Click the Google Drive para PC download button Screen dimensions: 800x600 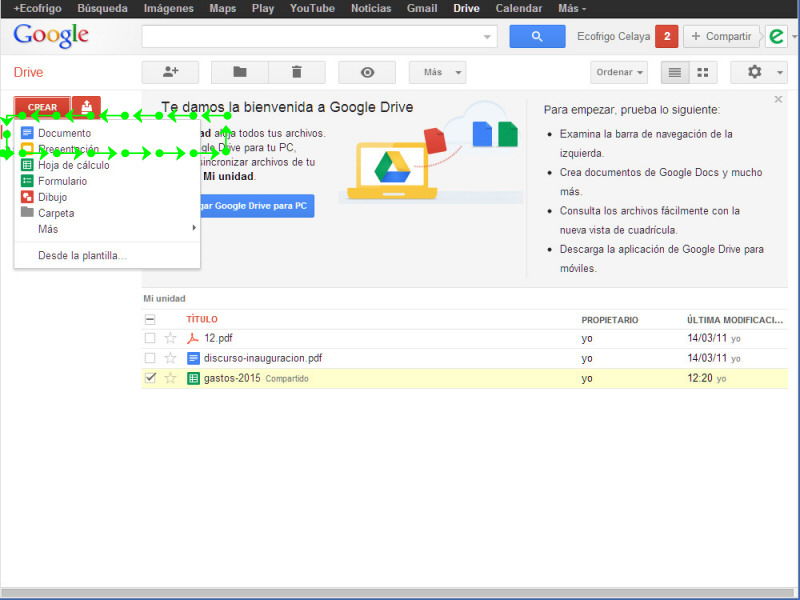click(257, 206)
